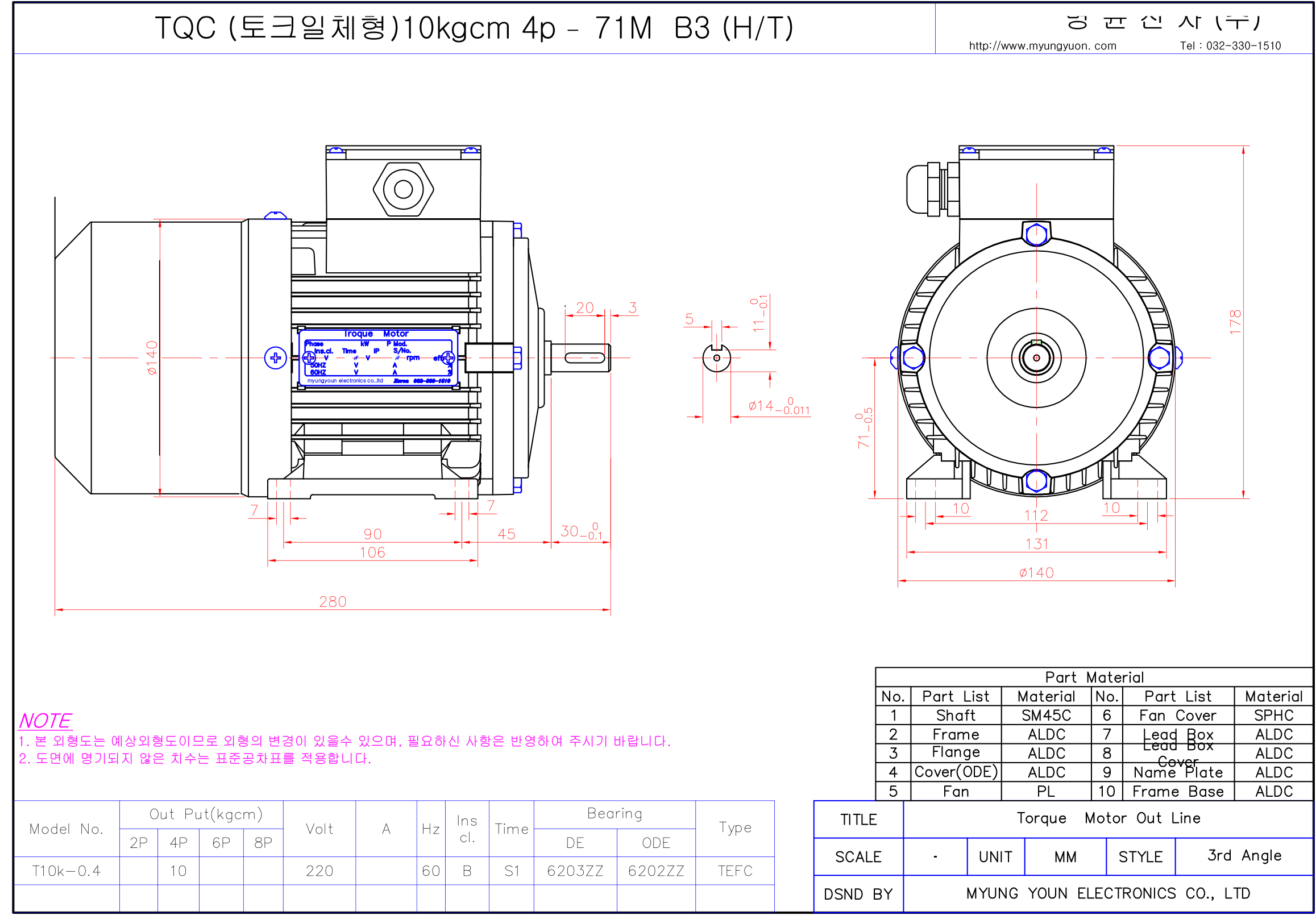Select the shaft length dimension '30' with -0.1 tolerance
Viewport: 1316px width, 915px height.
pos(581,531)
